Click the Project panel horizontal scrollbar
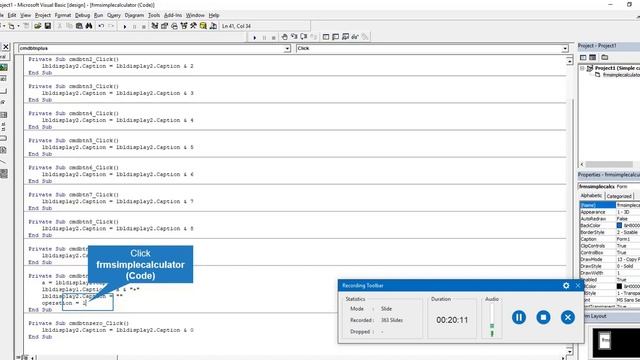The width and height of the screenshot is (640, 360). (609, 164)
